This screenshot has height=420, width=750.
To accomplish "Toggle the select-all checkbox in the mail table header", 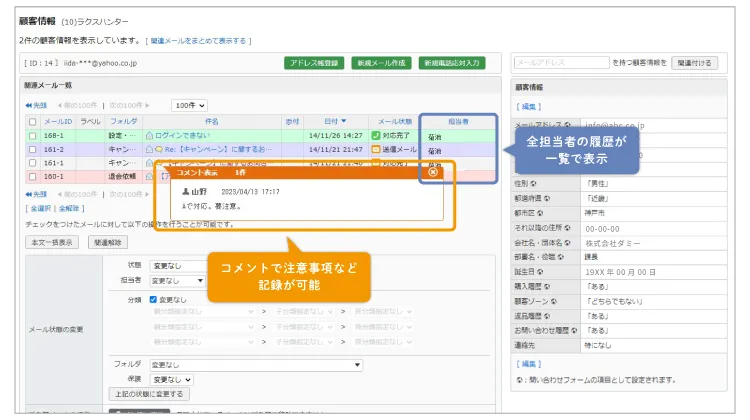I will click(x=33, y=122).
